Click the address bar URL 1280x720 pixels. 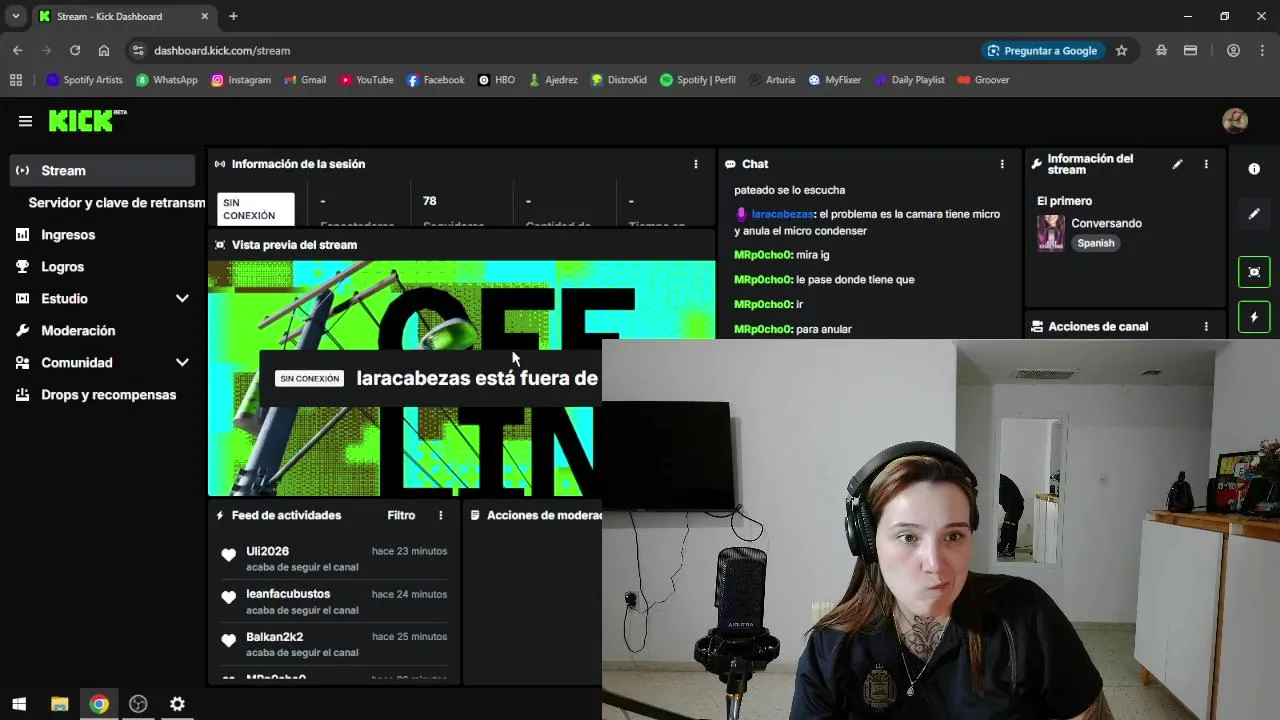pos(222,50)
